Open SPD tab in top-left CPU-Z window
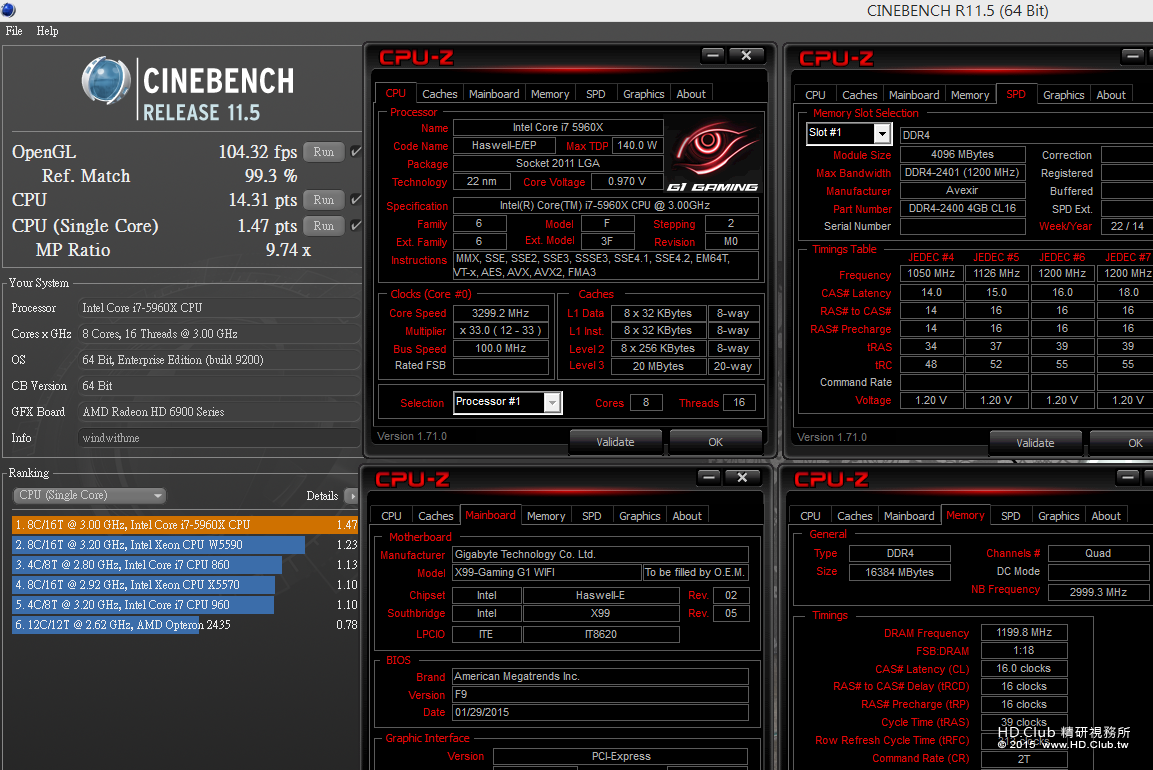This screenshot has width=1153, height=770. click(x=596, y=94)
